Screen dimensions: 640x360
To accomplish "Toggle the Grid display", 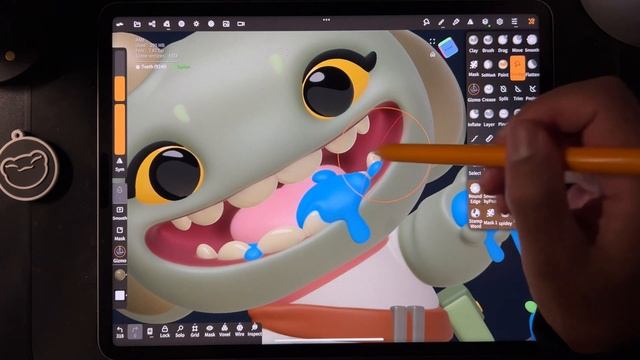I will click(195, 331).
